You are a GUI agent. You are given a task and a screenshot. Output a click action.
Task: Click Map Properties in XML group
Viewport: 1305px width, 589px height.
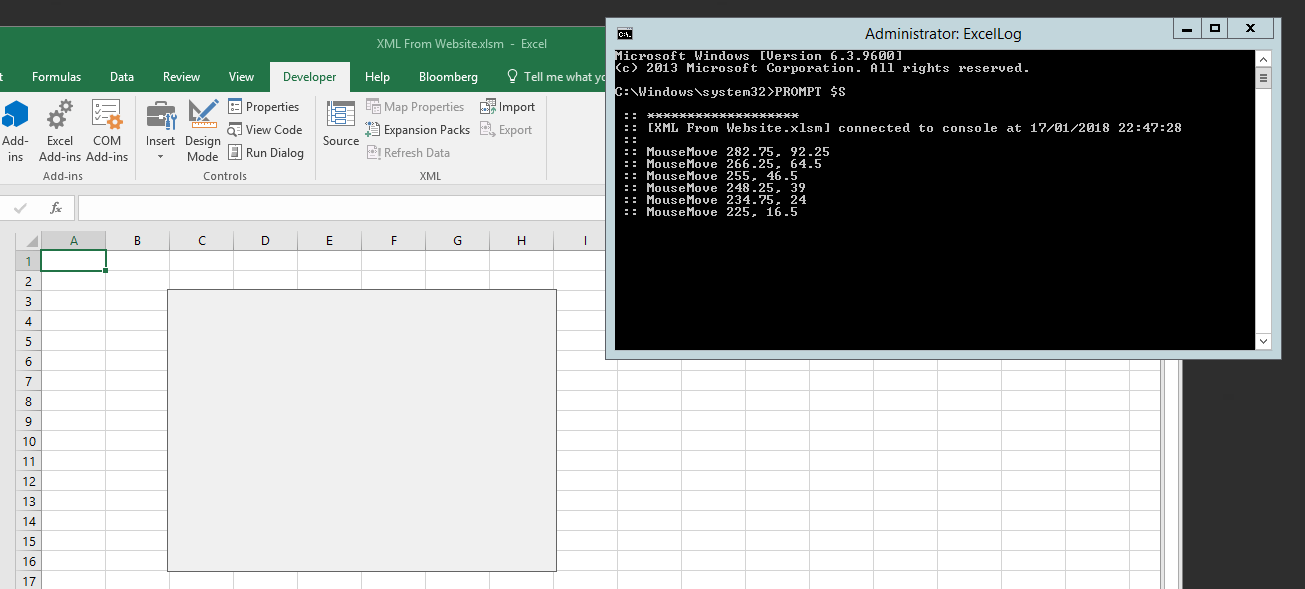point(415,107)
